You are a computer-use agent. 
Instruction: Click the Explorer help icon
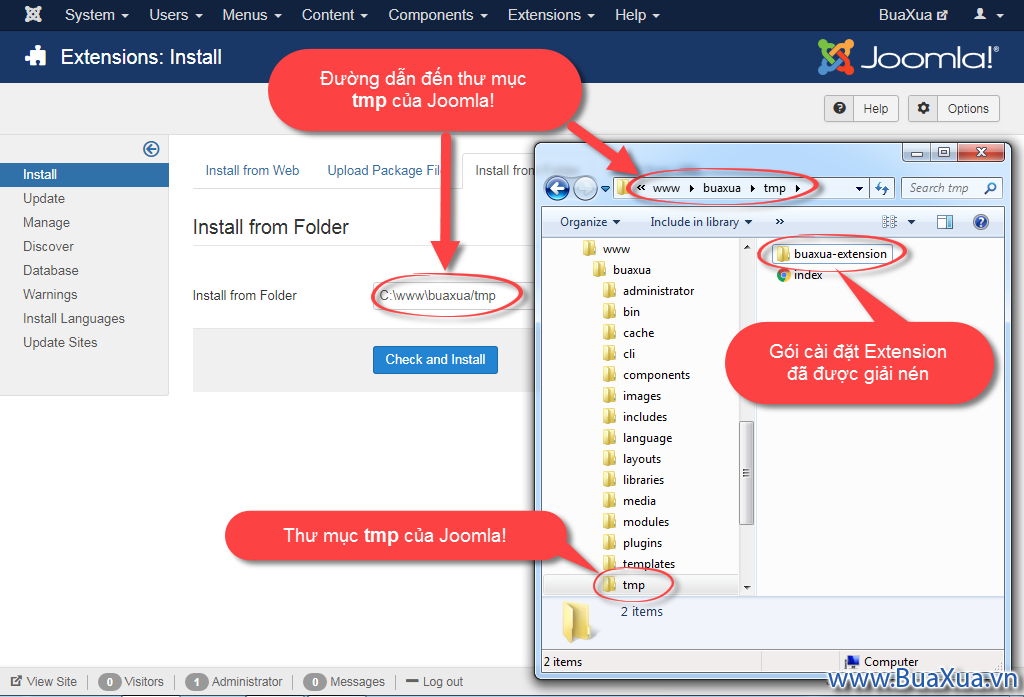(980, 222)
